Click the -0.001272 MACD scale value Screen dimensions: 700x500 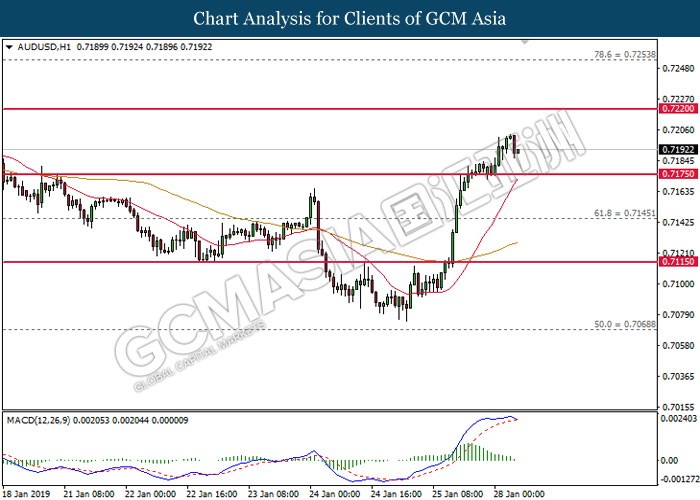[x=678, y=479]
